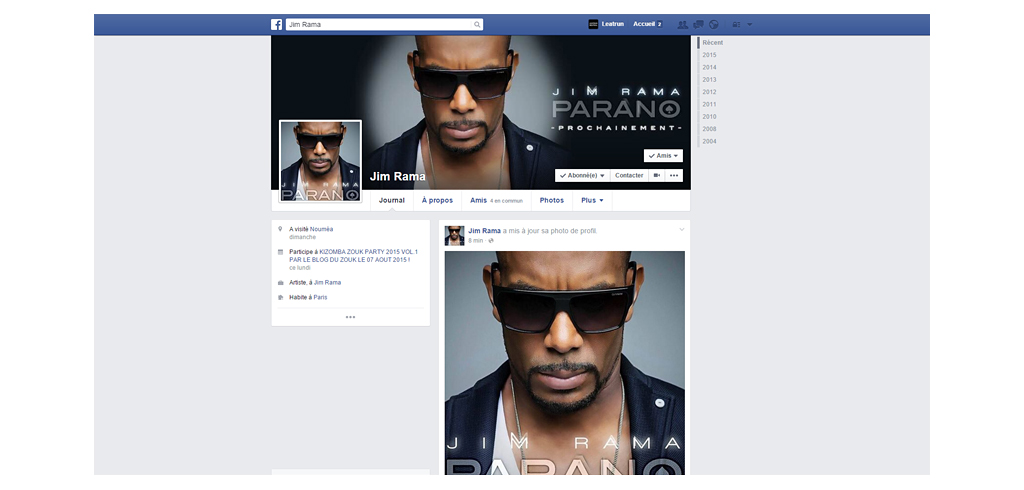
Task: Open the Amis friend status dropdown
Action: point(663,156)
